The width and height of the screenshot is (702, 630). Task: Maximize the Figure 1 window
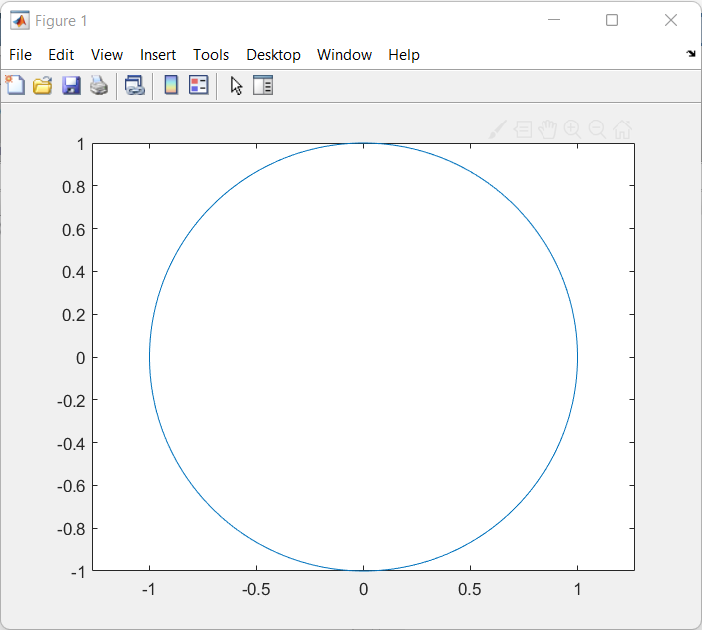coord(612,20)
